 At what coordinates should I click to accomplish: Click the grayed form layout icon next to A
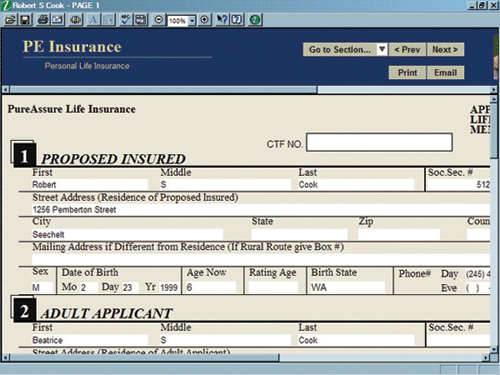pyautogui.click(x=109, y=20)
